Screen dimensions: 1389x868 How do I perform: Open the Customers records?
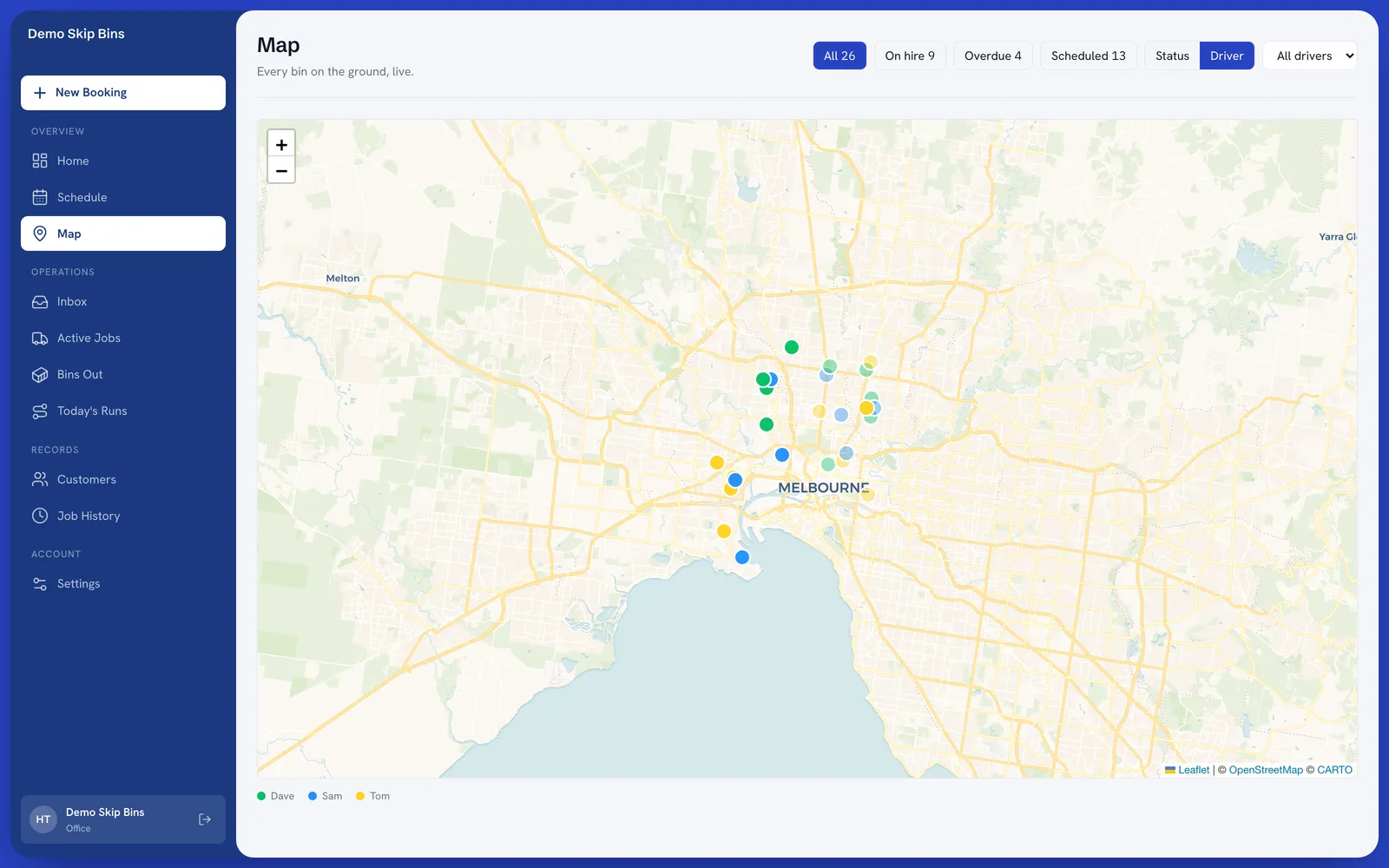(x=123, y=479)
